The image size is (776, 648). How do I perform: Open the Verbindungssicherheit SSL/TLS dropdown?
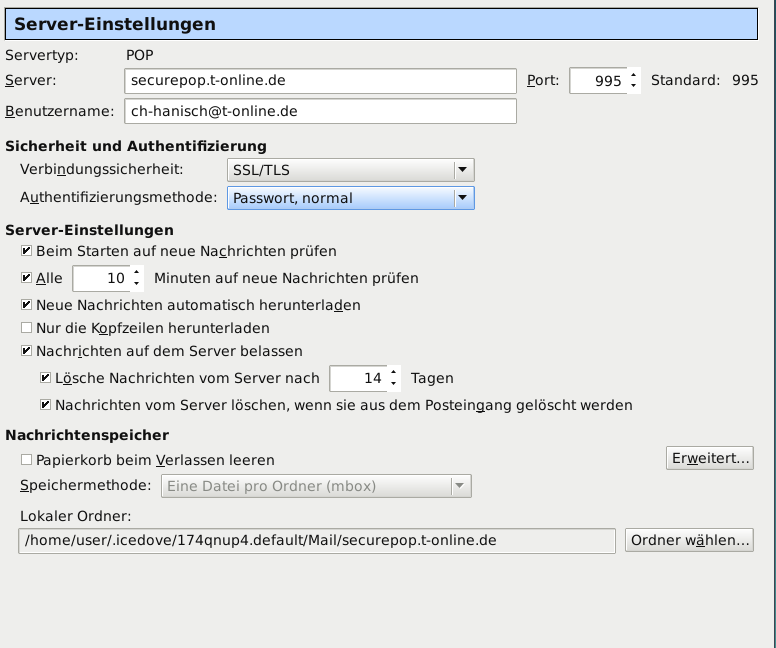point(350,170)
